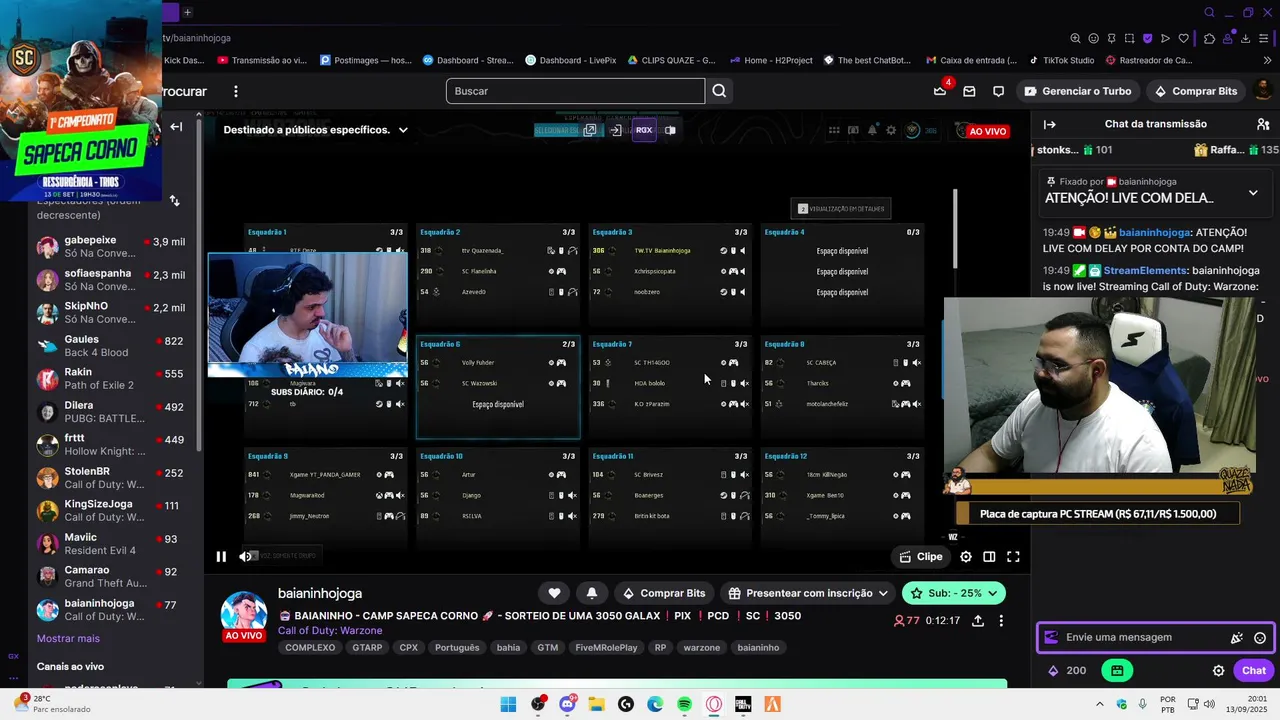
Task: Open Home - H2Project bookmark
Action: [x=770, y=60]
